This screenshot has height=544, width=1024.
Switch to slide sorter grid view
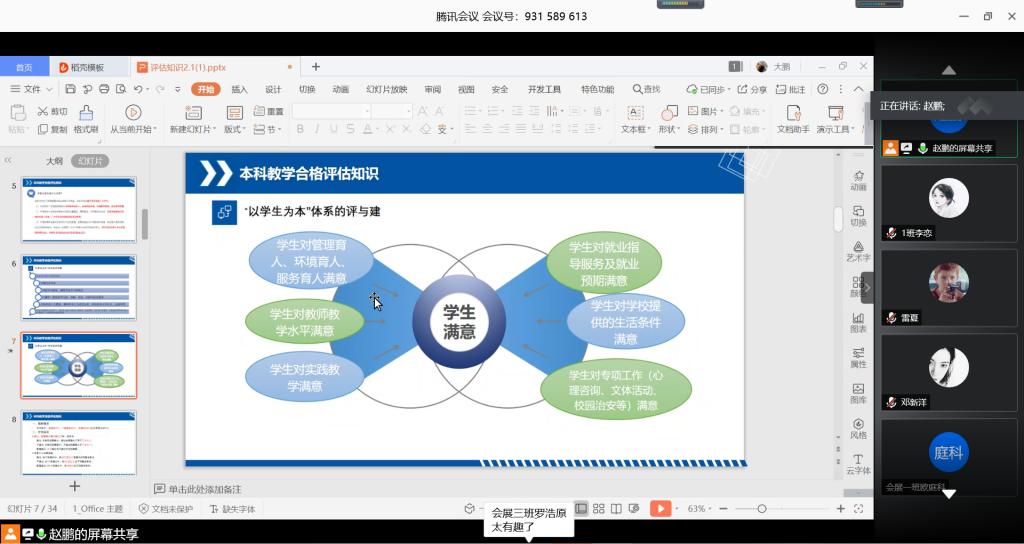(599, 509)
